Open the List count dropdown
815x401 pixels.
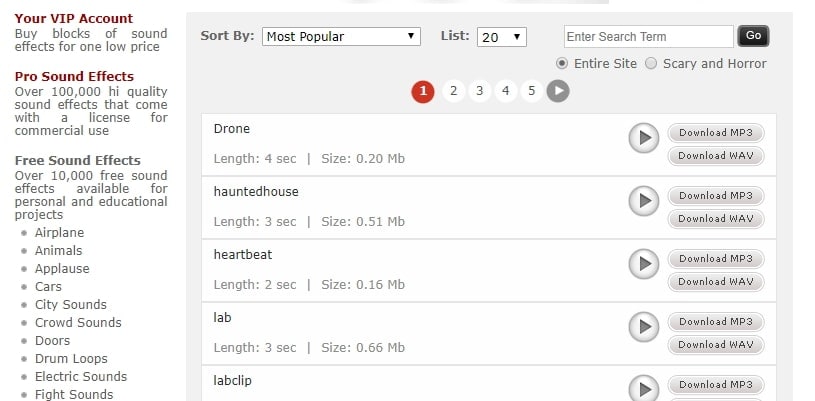point(502,37)
